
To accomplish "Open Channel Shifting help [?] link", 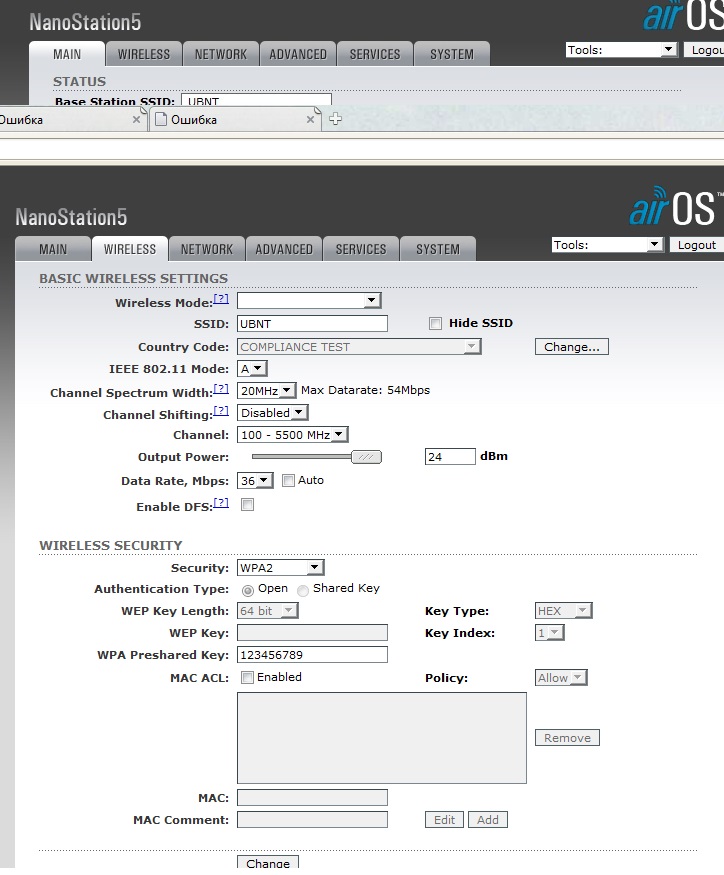I will pos(221,411).
